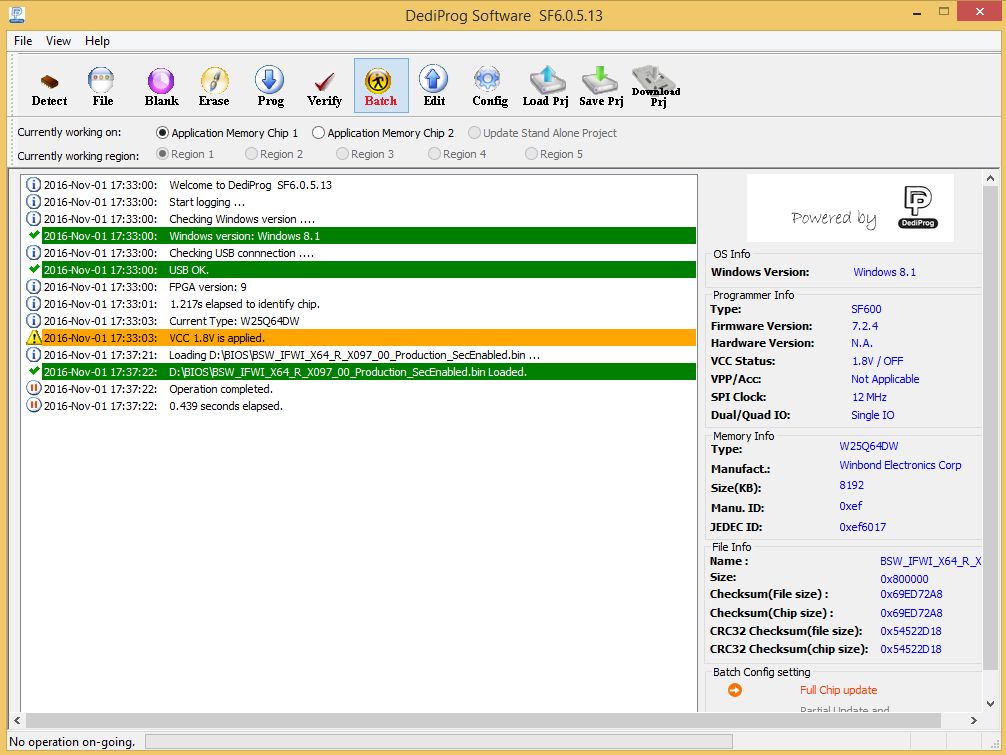Open the File menu
The height and width of the screenshot is (755, 1006).
(x=23, y=41)
